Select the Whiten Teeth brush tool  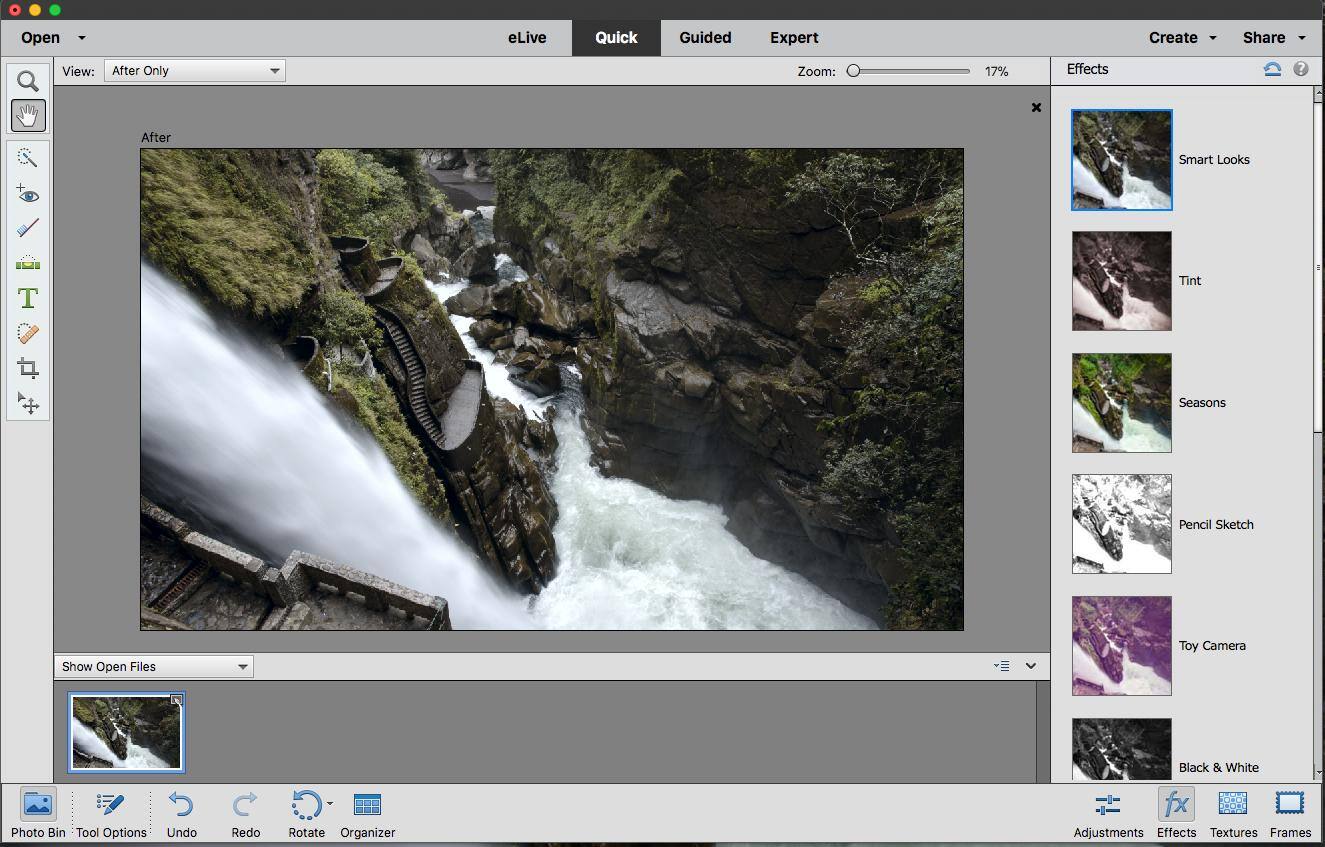pos(28,228)
